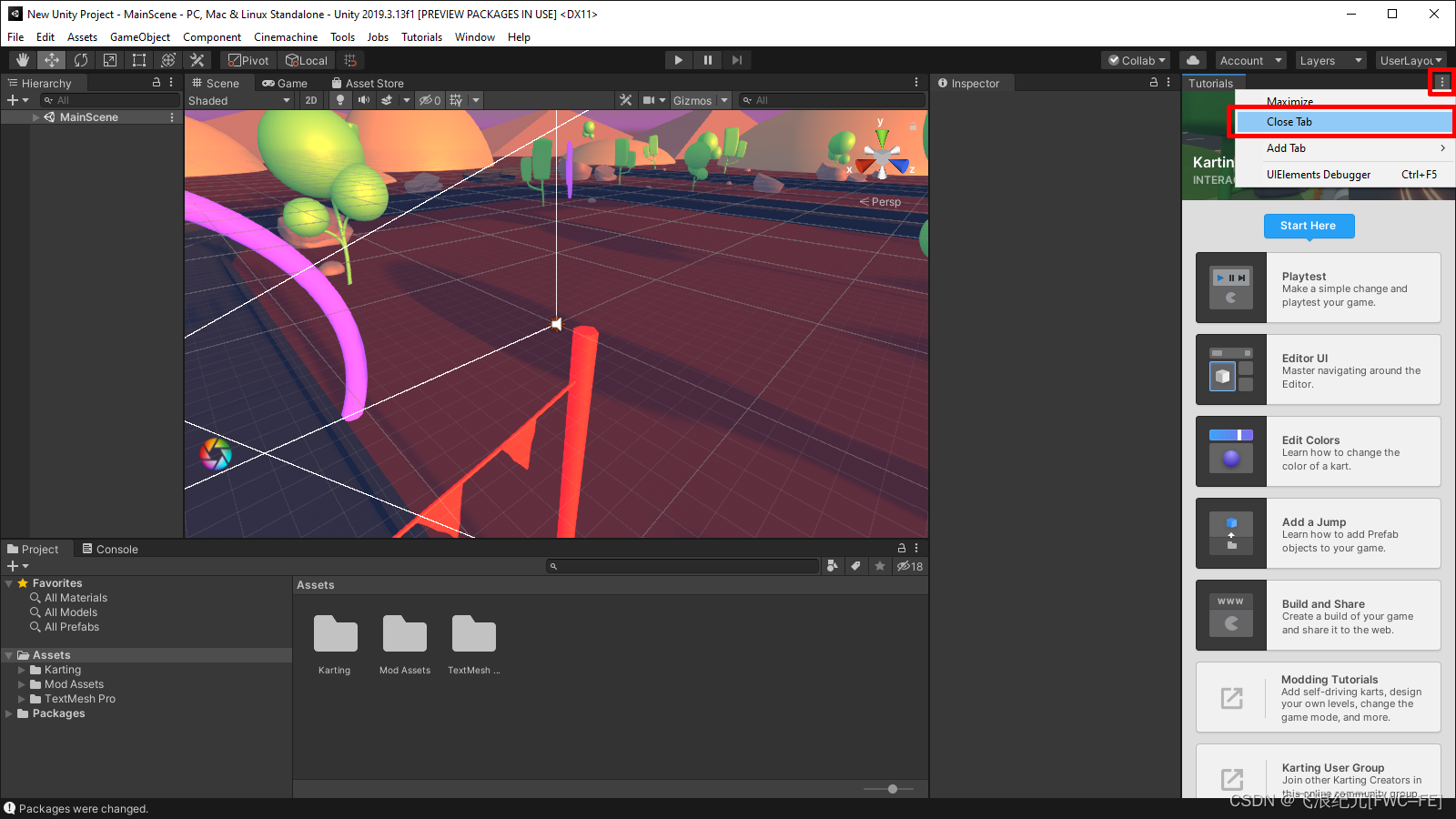Select Add Tab submenu entry
Screen dimensions: 1456x819
click(x=1344, y=148)
